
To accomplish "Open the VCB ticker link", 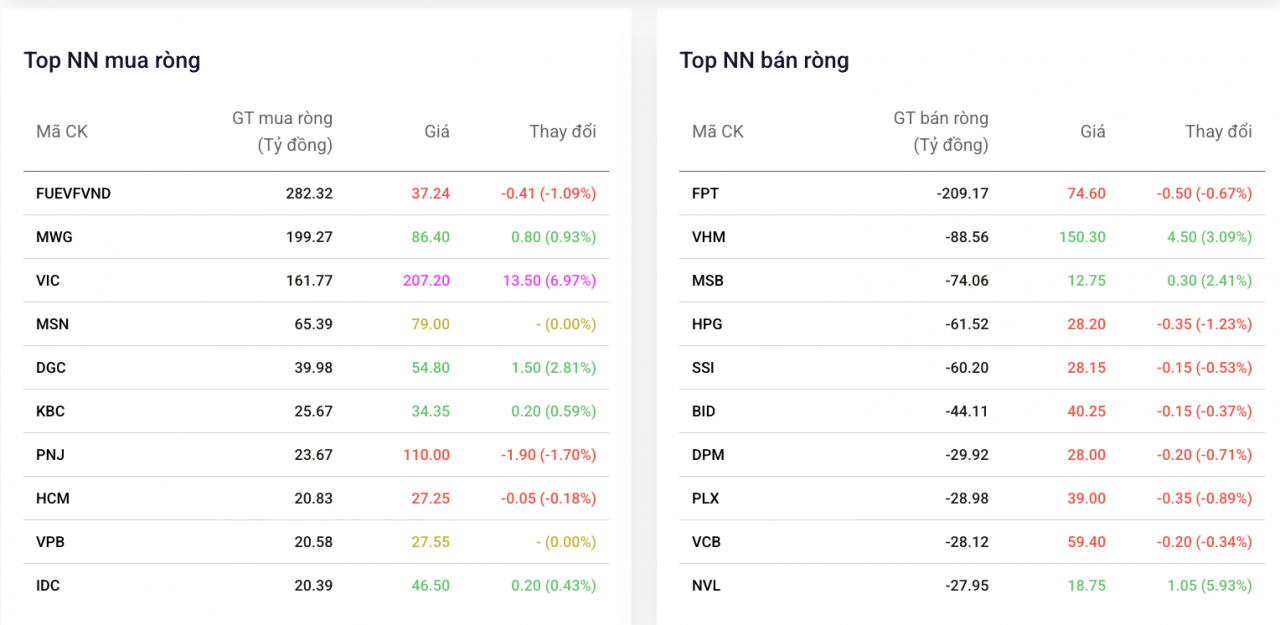I will 706,542.
